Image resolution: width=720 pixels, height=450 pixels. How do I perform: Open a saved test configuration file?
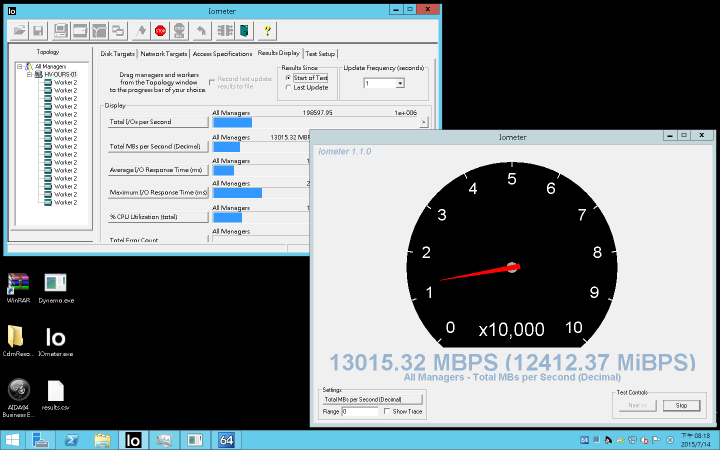click(x=19, y=31)
